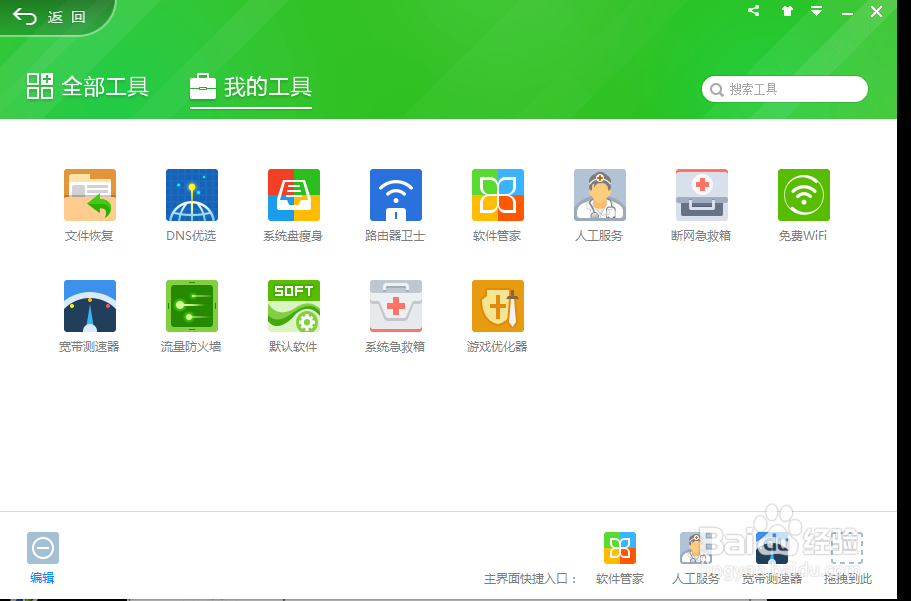Minimize the window
The image size is (911, 601).
coord(848,12)
